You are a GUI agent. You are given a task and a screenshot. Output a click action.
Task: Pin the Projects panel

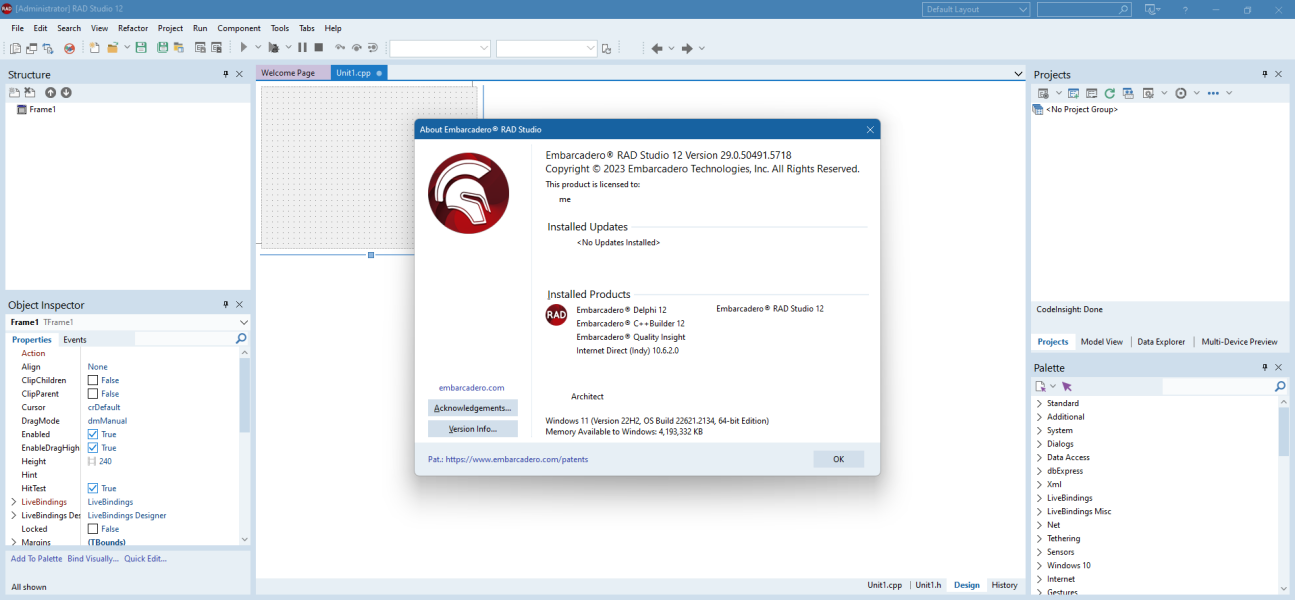point(1265,74)
